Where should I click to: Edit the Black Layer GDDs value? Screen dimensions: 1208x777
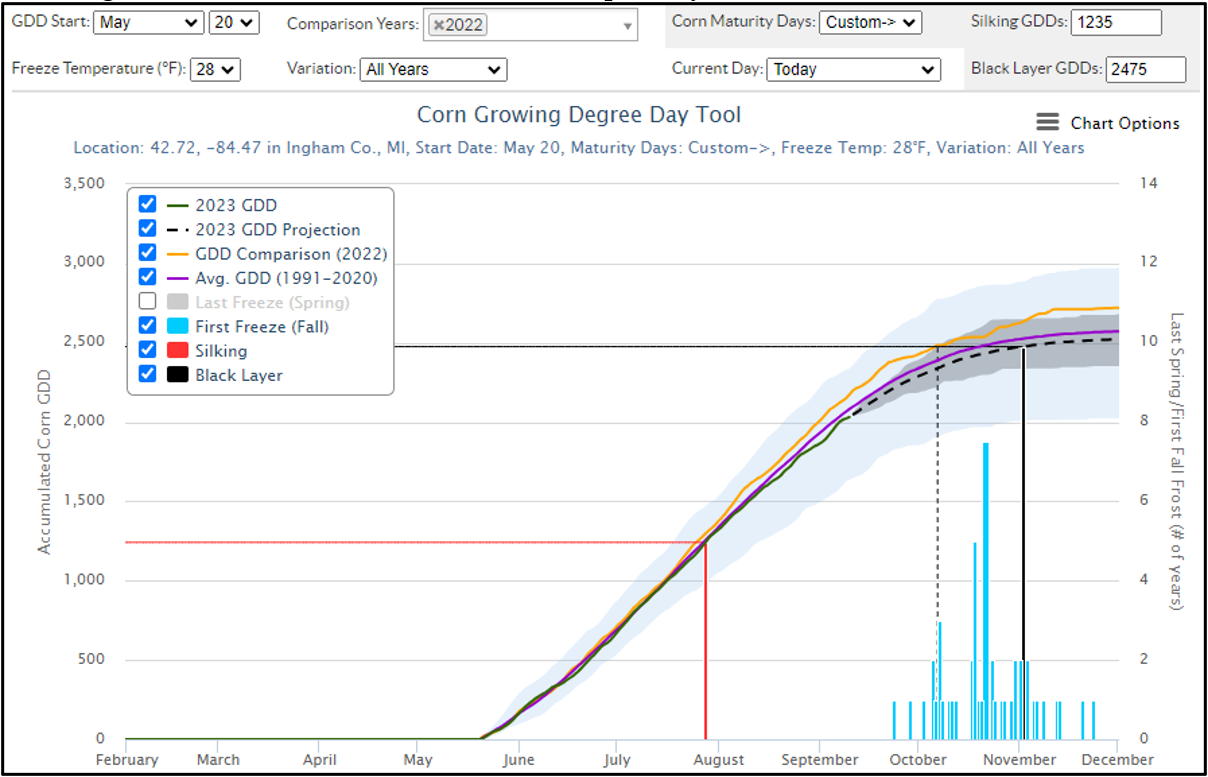tap(1146, 69)
